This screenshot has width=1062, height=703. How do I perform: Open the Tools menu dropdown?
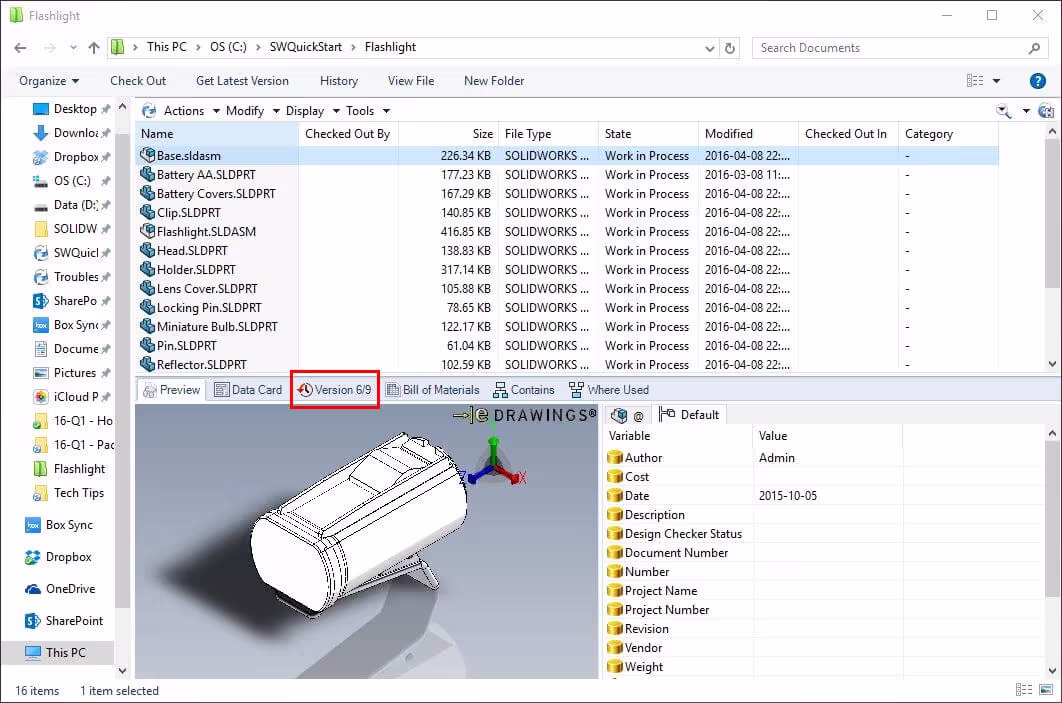(x=386, y=110)
